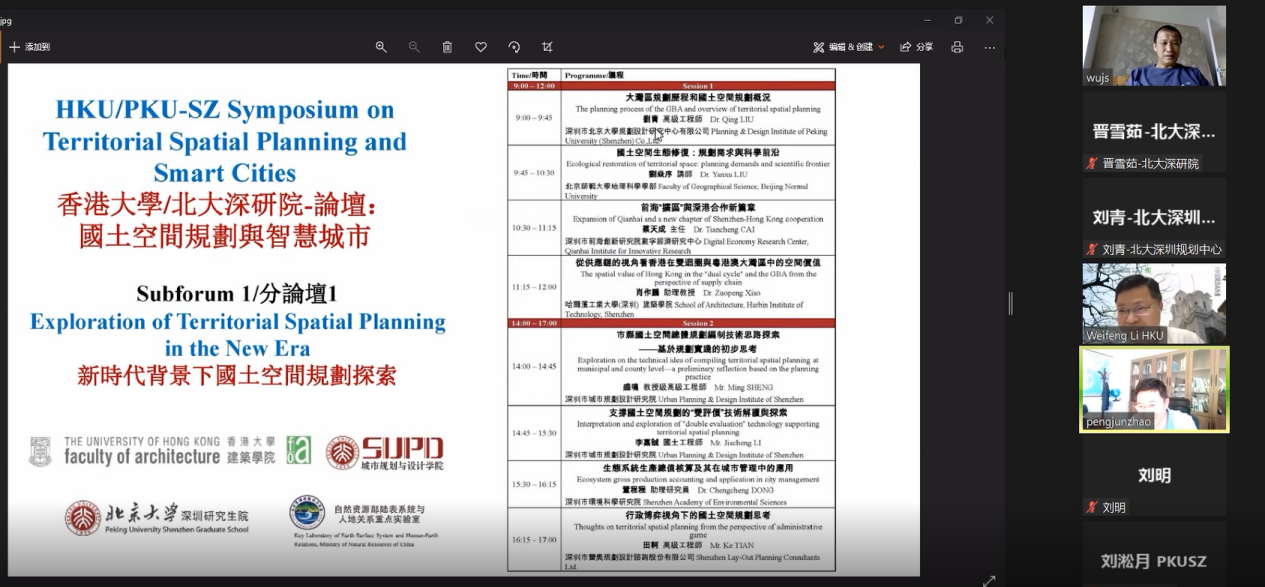Click the zoom out magnifier icon
Viewport: 1265px width, 587px height.
414,47
